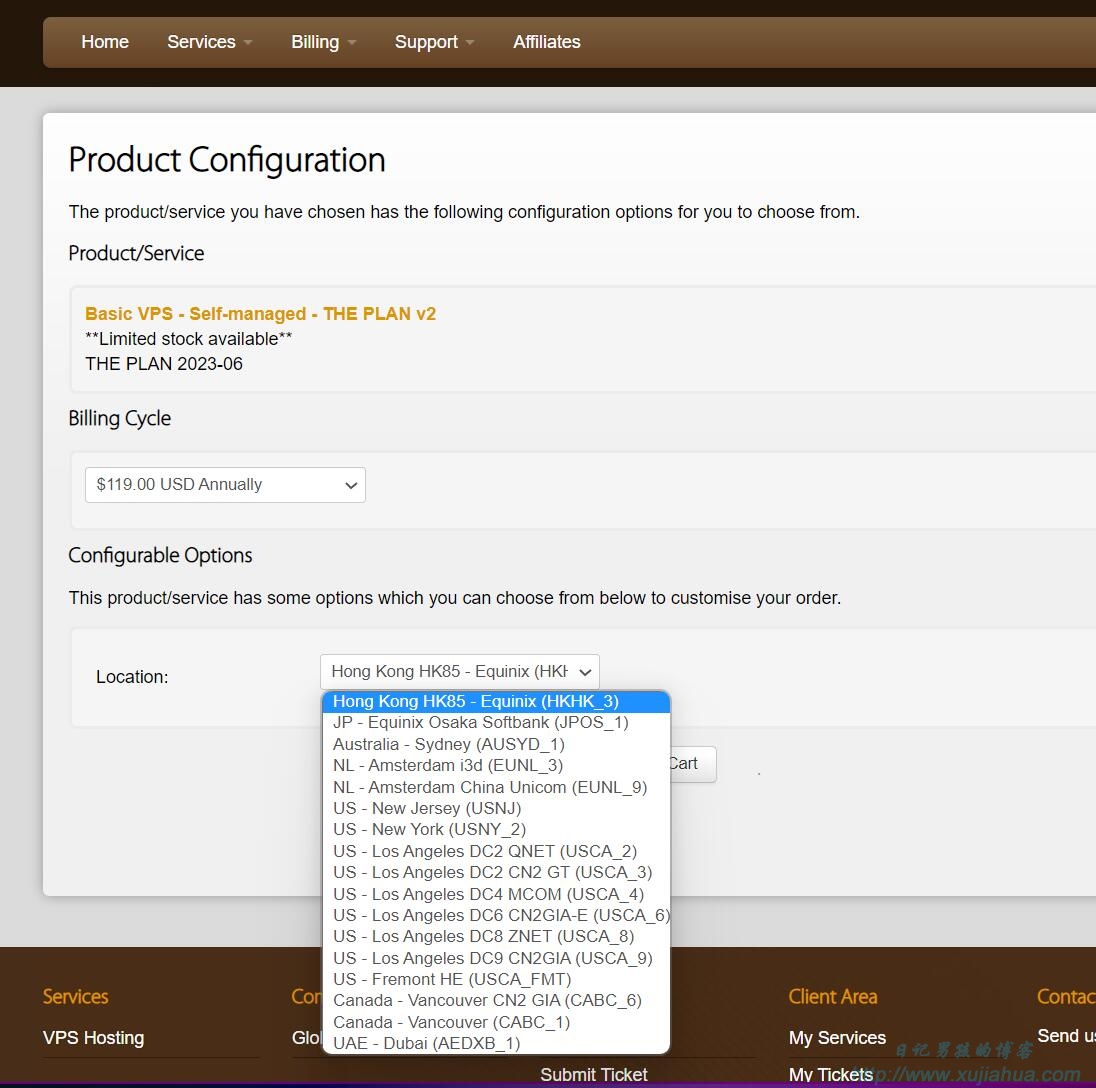Select Hong Kong HK85 - Equinix (HKHK_3)

[496, 702]
